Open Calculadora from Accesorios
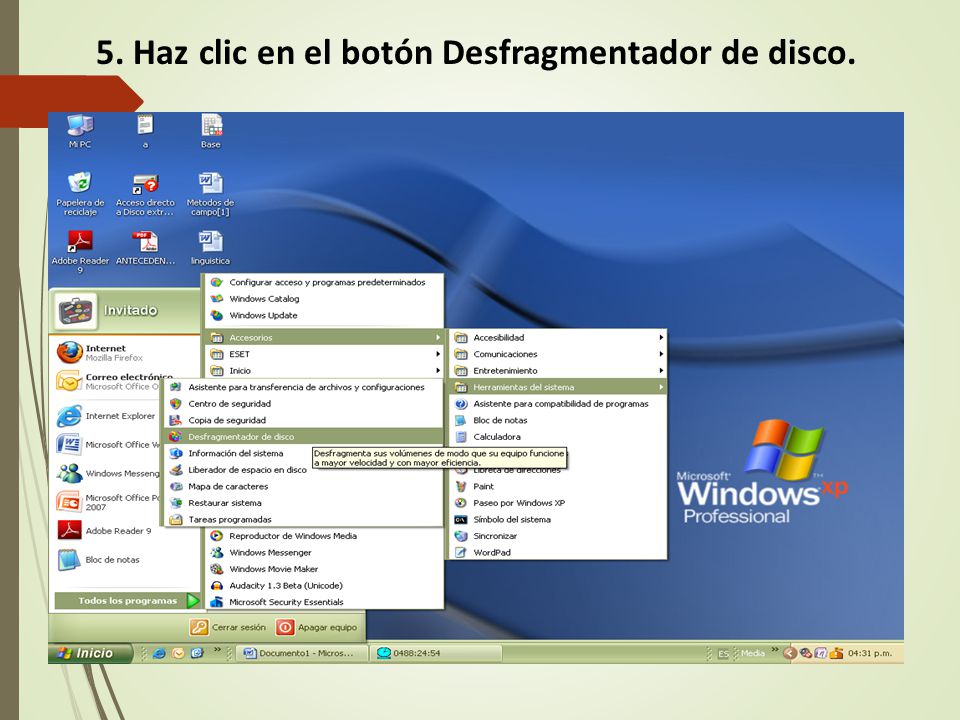Image resolution: width=960 pixels, height=720 pixels. [x=558, y=437]
